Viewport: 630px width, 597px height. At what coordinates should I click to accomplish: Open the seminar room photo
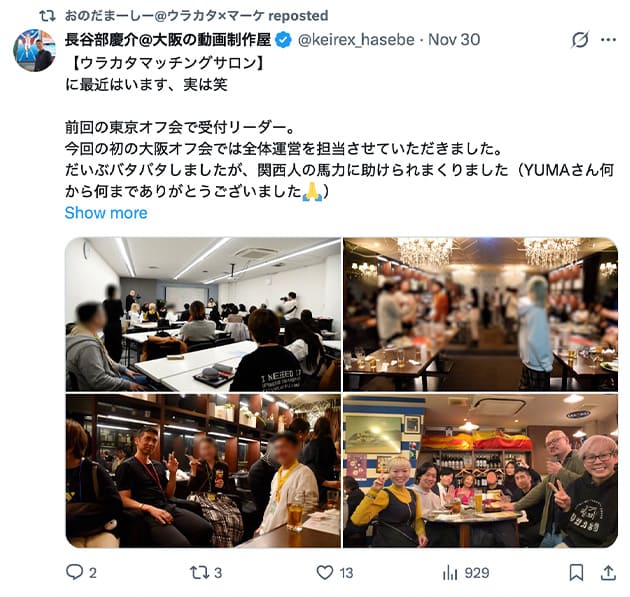click(x=203, y=314)
